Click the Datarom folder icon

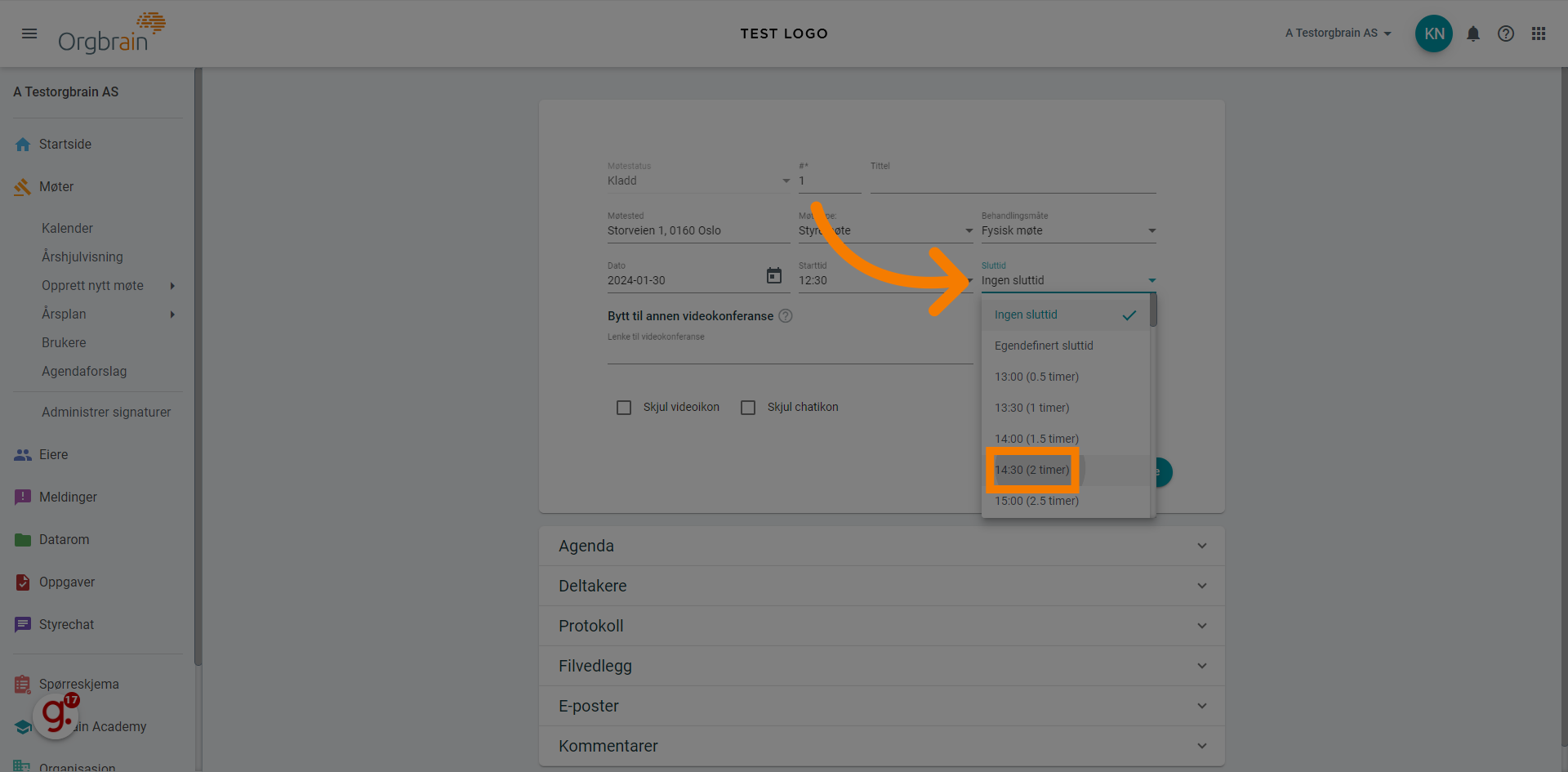(x=23, y=540)
